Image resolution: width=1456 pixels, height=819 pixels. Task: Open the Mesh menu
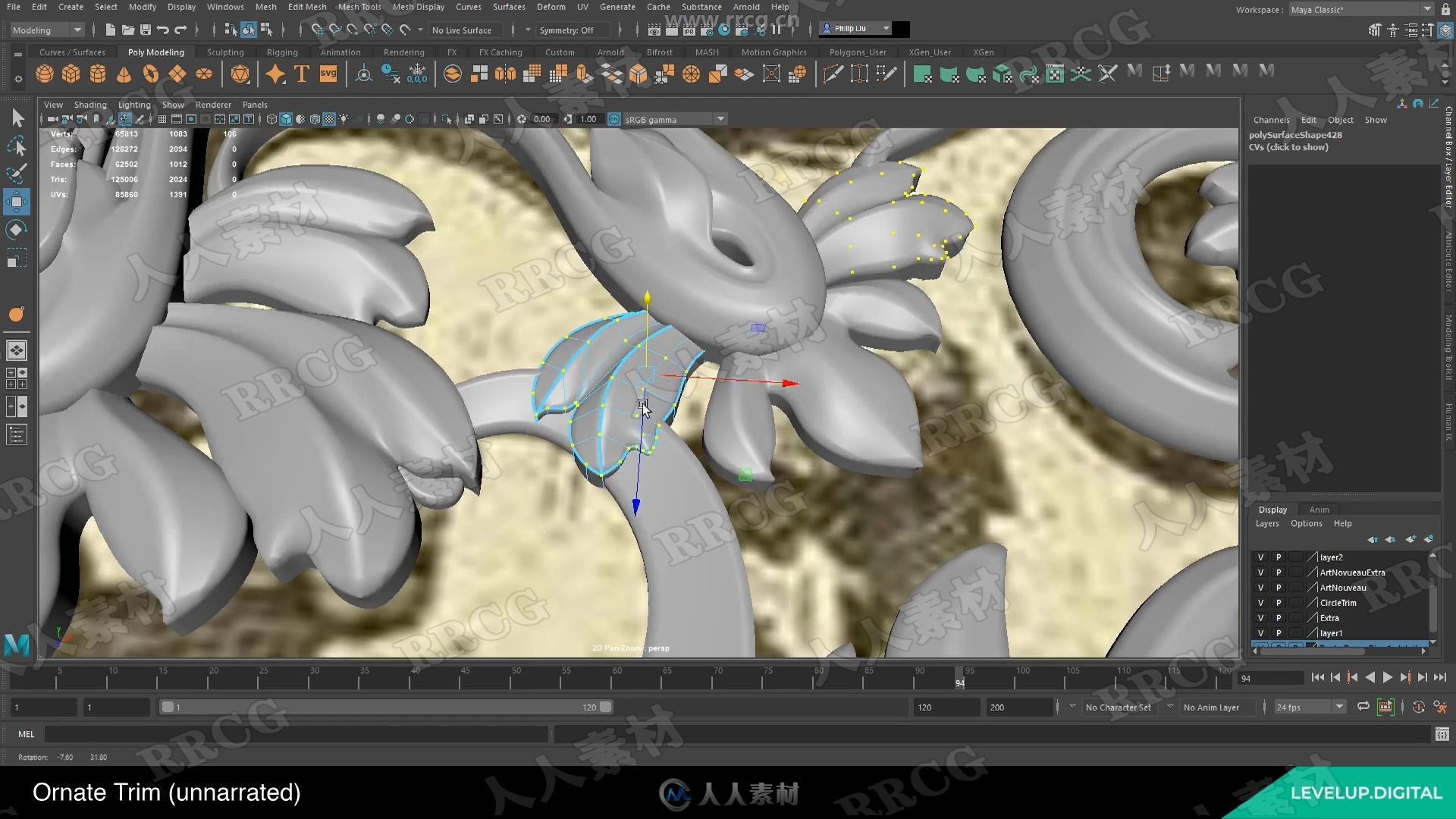point(264,7)
